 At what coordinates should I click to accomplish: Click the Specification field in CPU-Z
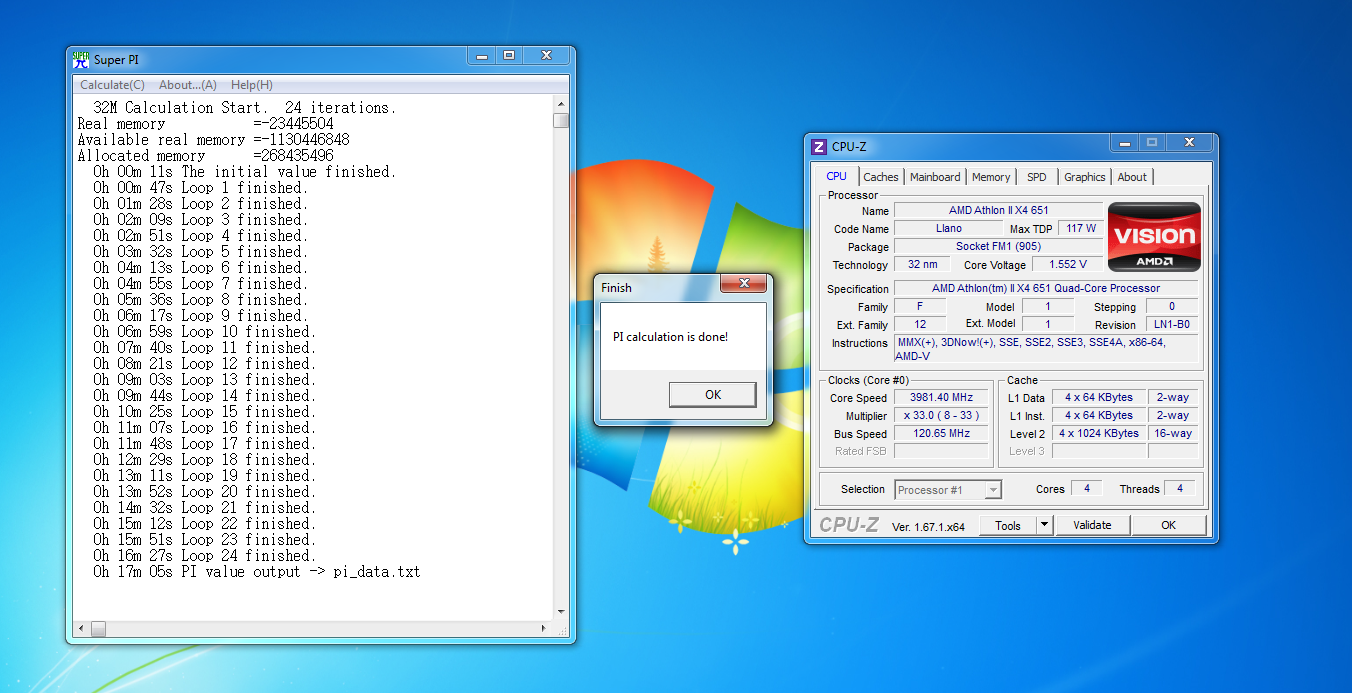point(1045,289)
